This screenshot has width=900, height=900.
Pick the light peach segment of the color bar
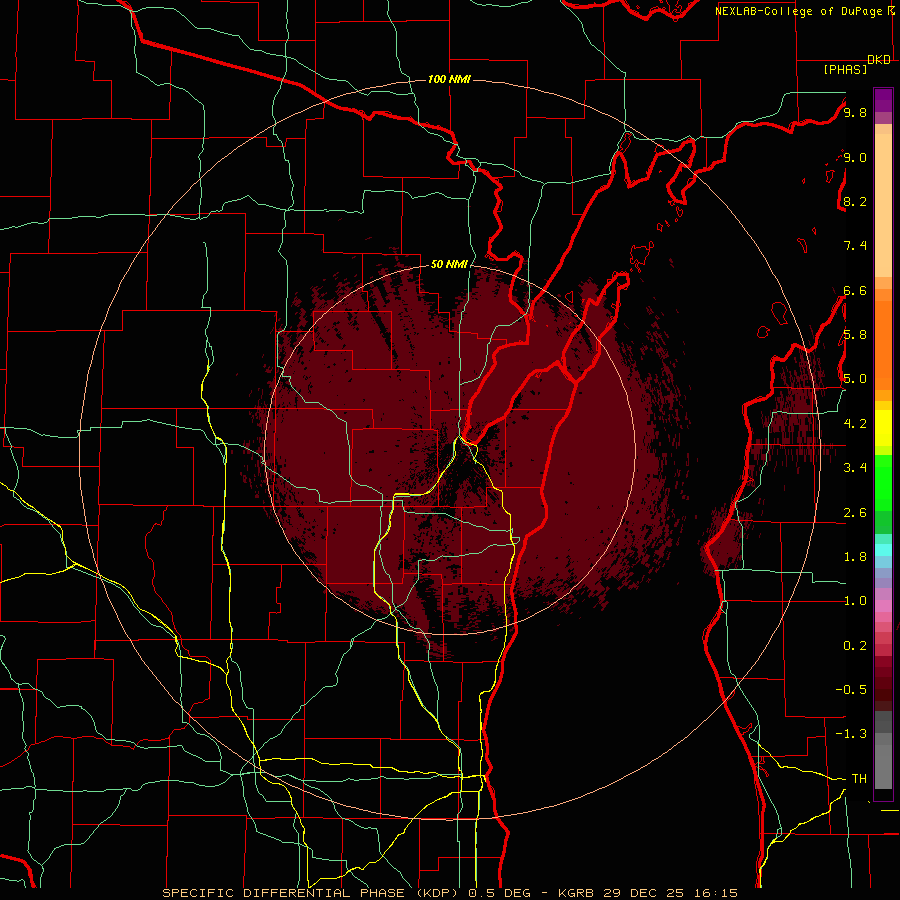click(x=883, y=207)
